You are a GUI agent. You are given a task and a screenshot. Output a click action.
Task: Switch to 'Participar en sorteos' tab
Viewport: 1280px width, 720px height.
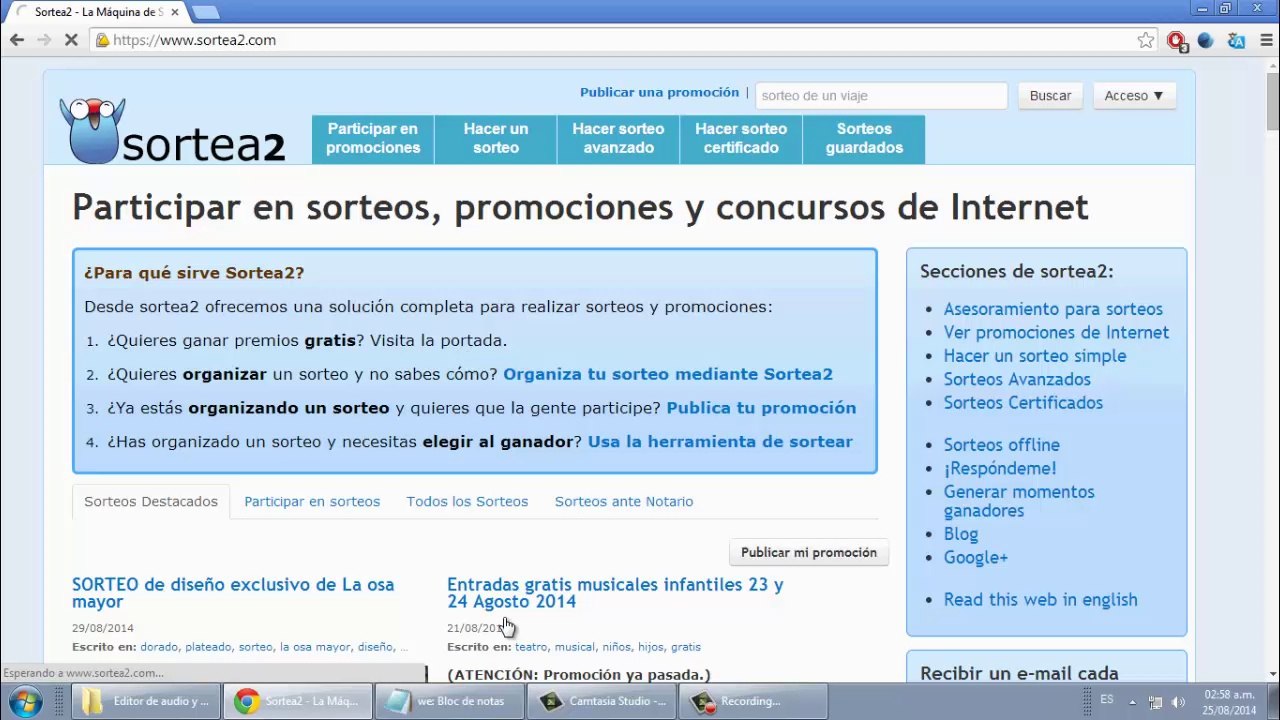[x=312, y=502]
